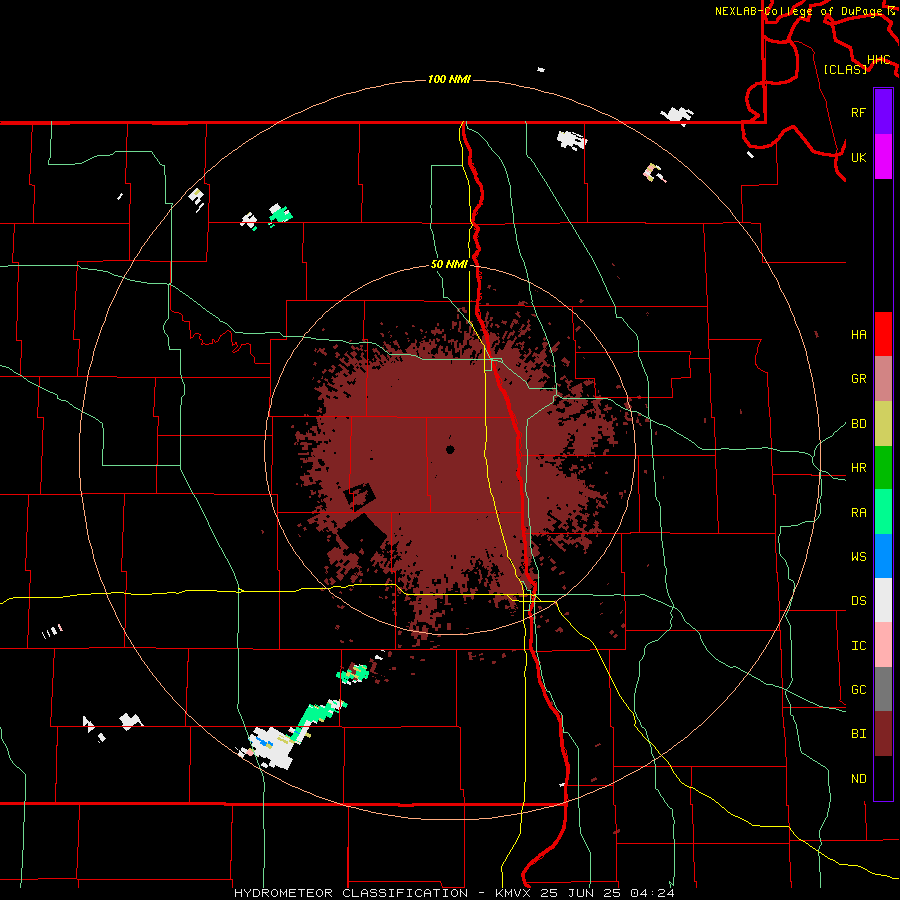The height and width of the screenshot is (900, 900).
Task: Click the mint green RA rain swatch
Action: pos(883,512)
